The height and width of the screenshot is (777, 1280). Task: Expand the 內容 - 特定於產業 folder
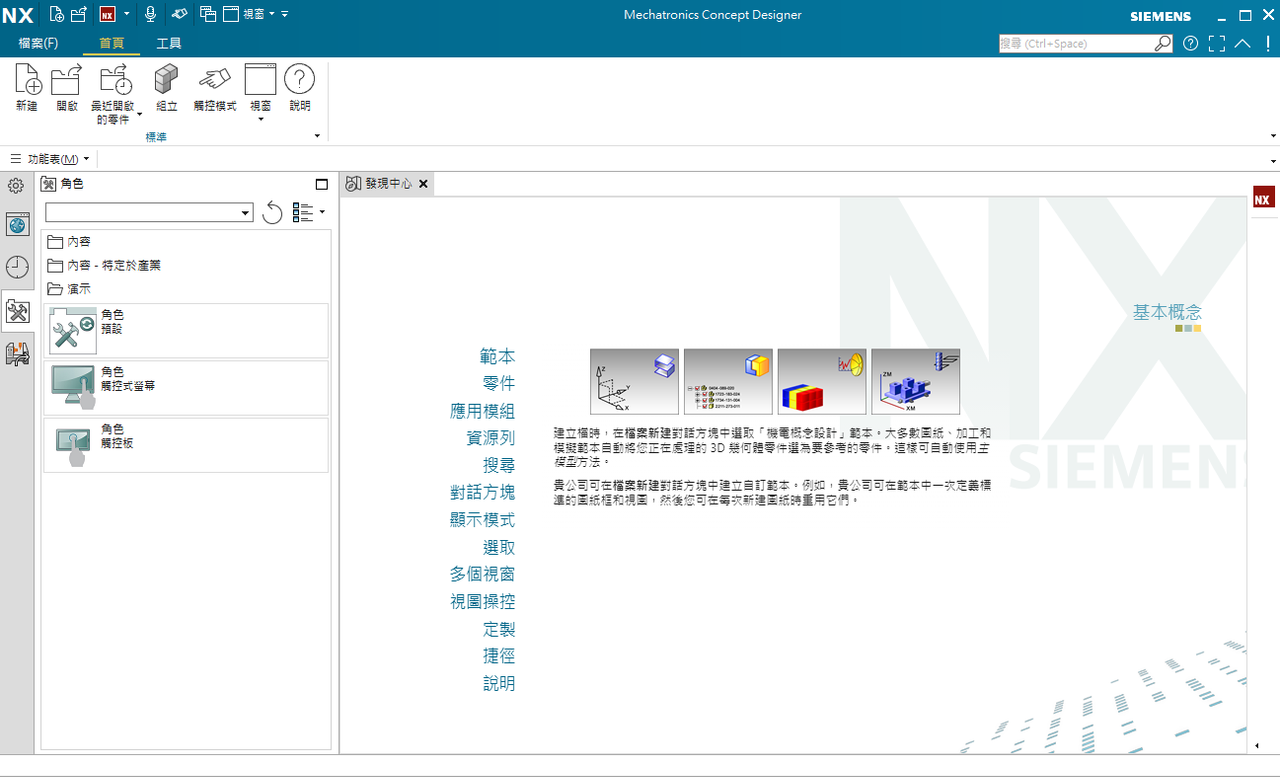[104, 265]
